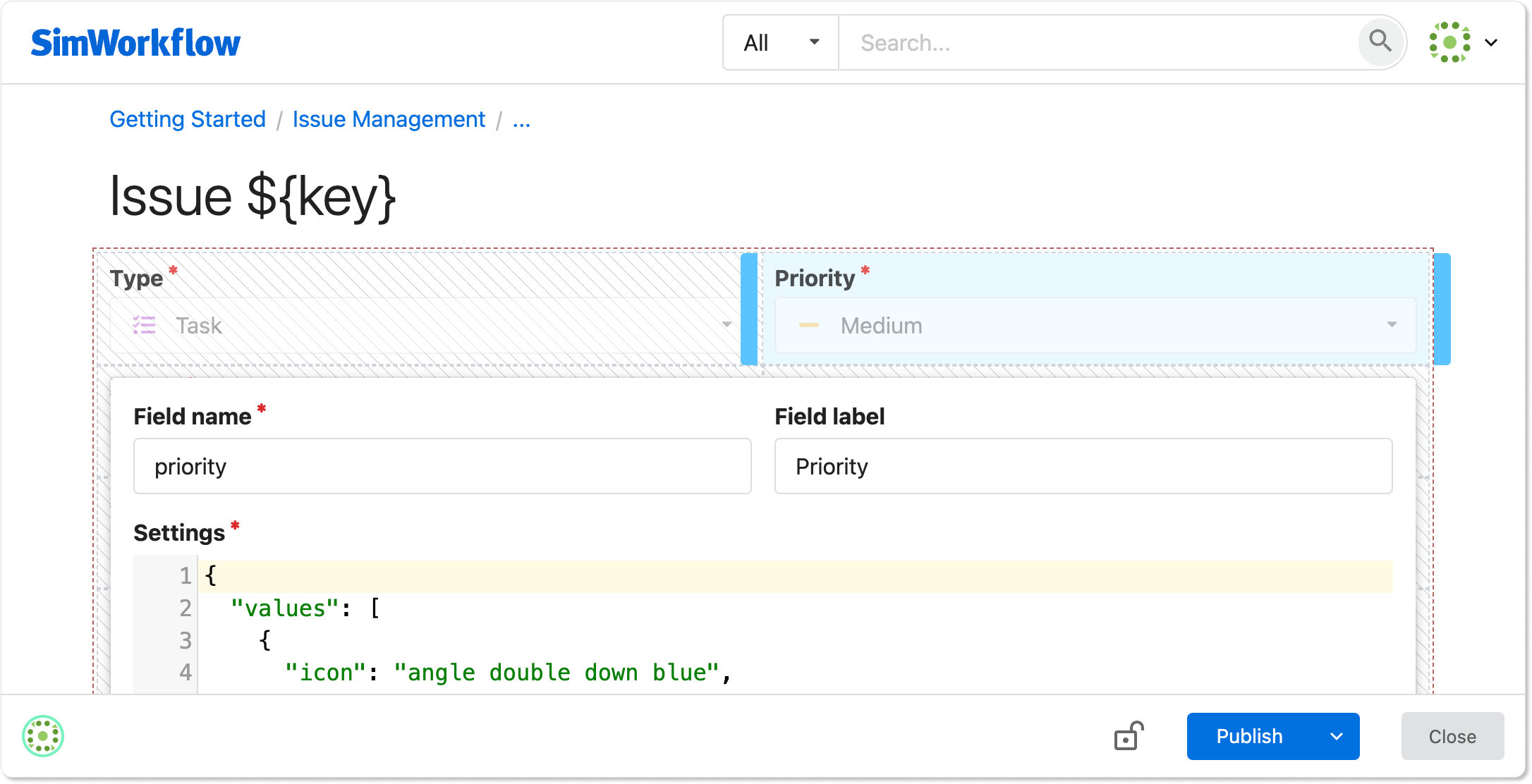Click the Task checklist icon
Screen dimensions: 1532x784
tap(144, 325)
